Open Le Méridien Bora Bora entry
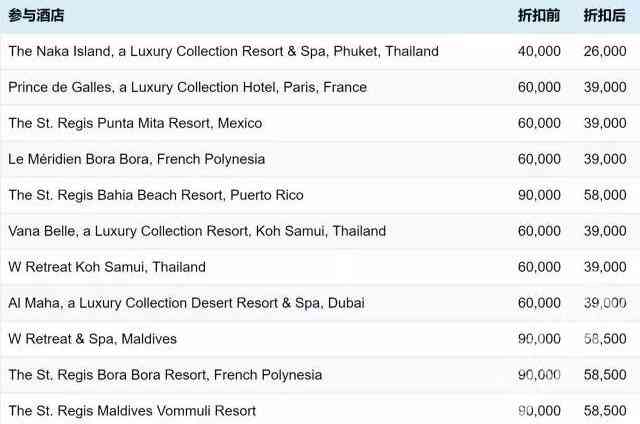This screenshot has width=640, height=424. click(x=136, y=159)
